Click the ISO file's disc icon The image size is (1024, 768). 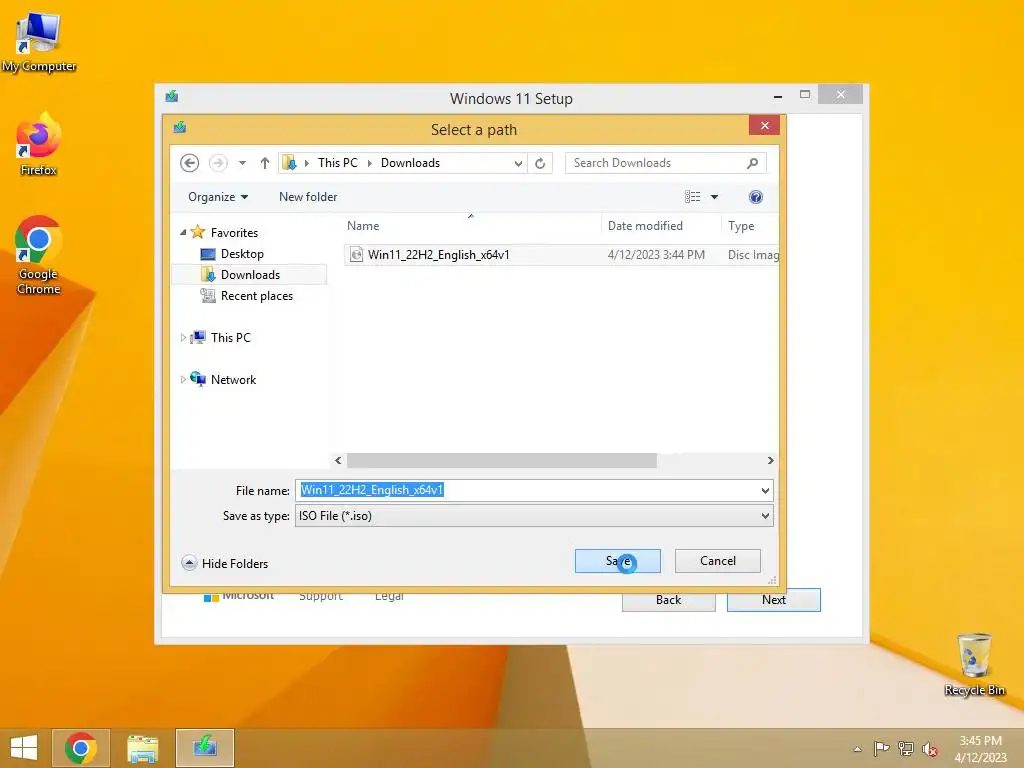[x=356, y=255]
